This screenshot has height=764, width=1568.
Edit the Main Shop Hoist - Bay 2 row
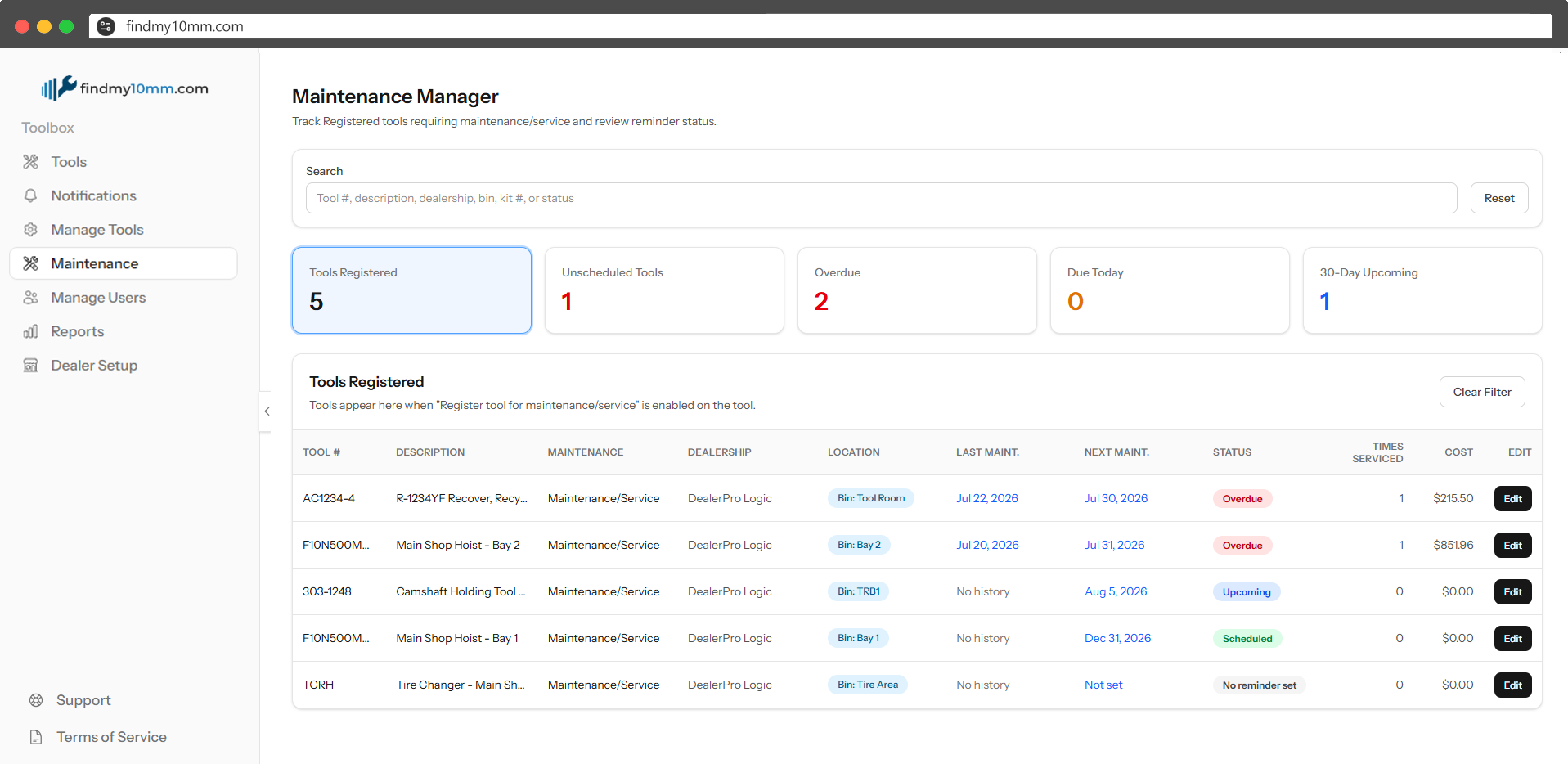[x=1512, y=545]
